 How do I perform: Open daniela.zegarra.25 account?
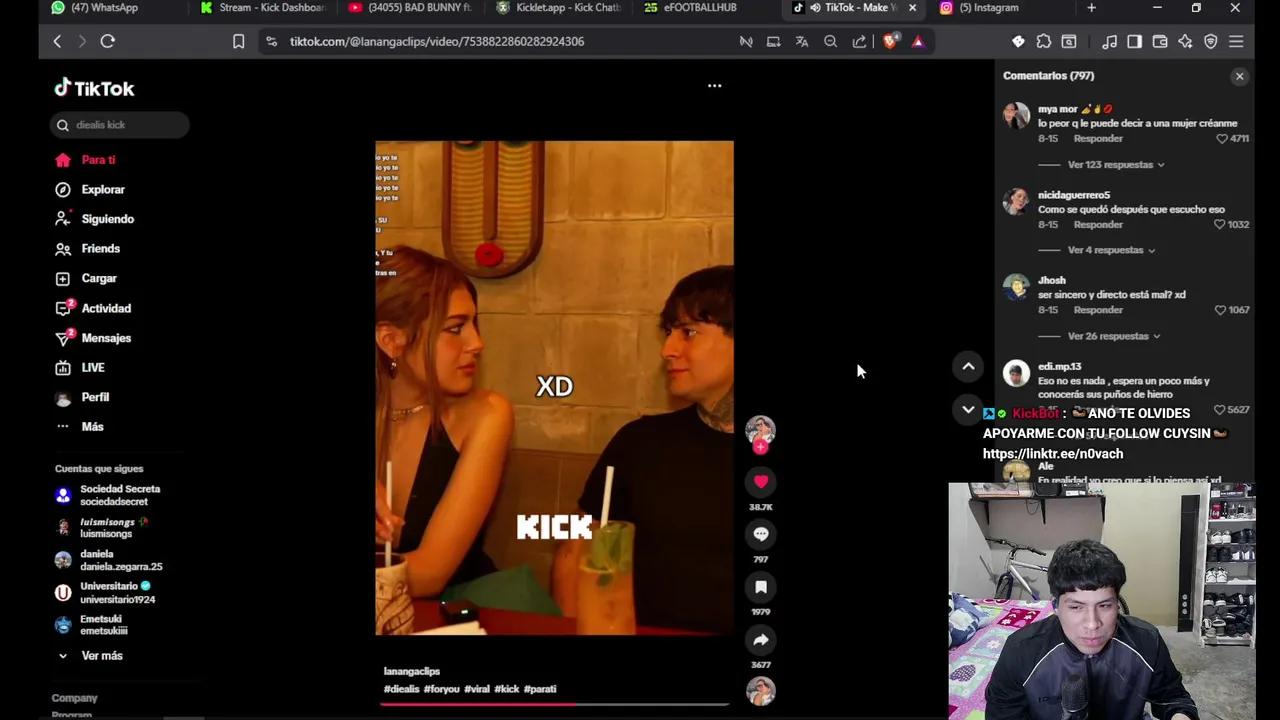tap(109, 560)
